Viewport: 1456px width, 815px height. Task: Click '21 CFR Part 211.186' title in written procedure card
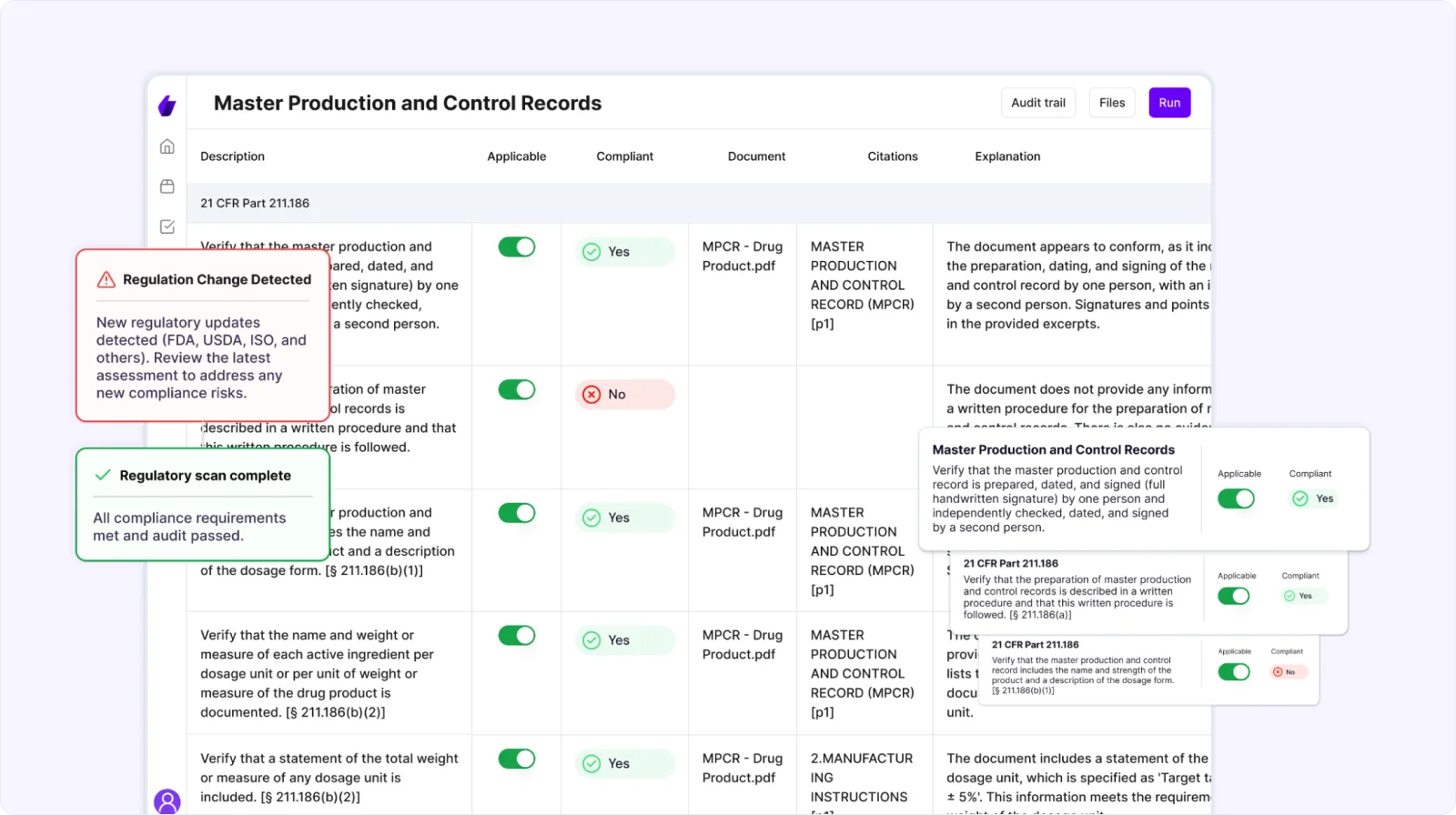pyautogui.click(x=1010, y=563)
